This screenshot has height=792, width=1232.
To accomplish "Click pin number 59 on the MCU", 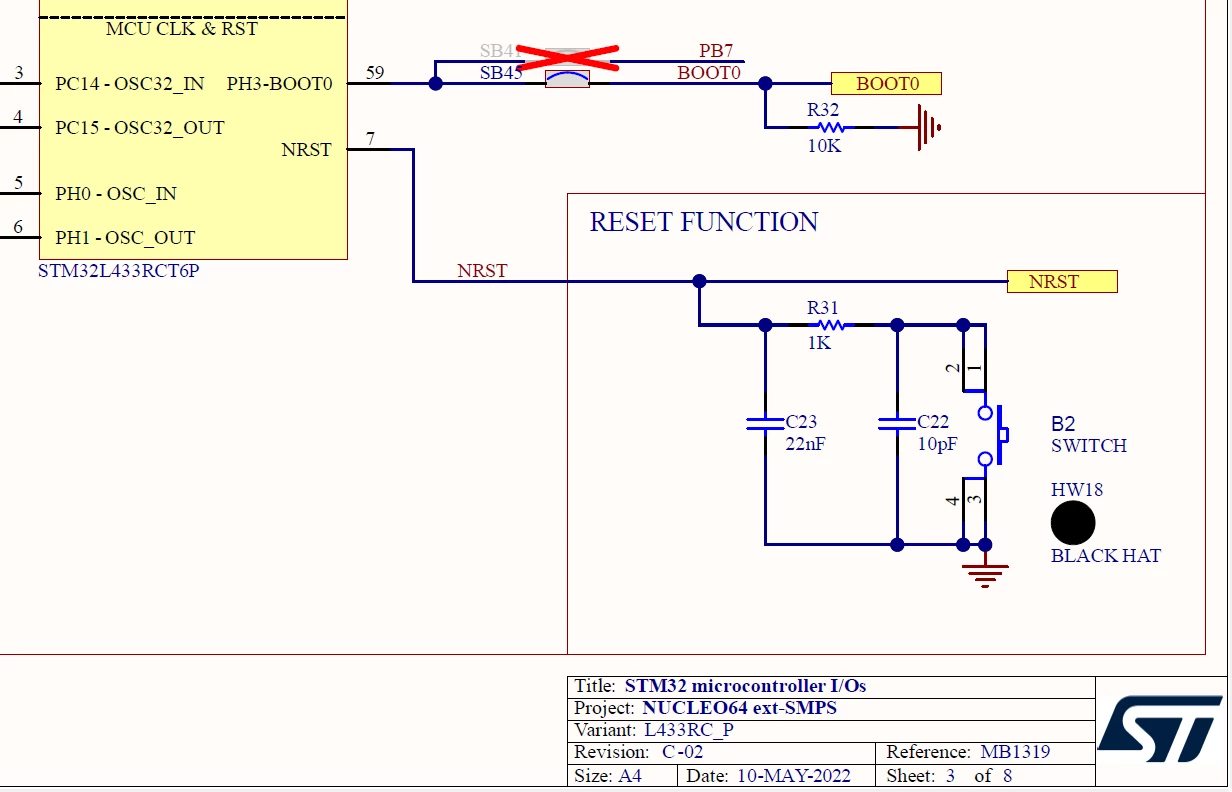I will click(x=375, y=72).
